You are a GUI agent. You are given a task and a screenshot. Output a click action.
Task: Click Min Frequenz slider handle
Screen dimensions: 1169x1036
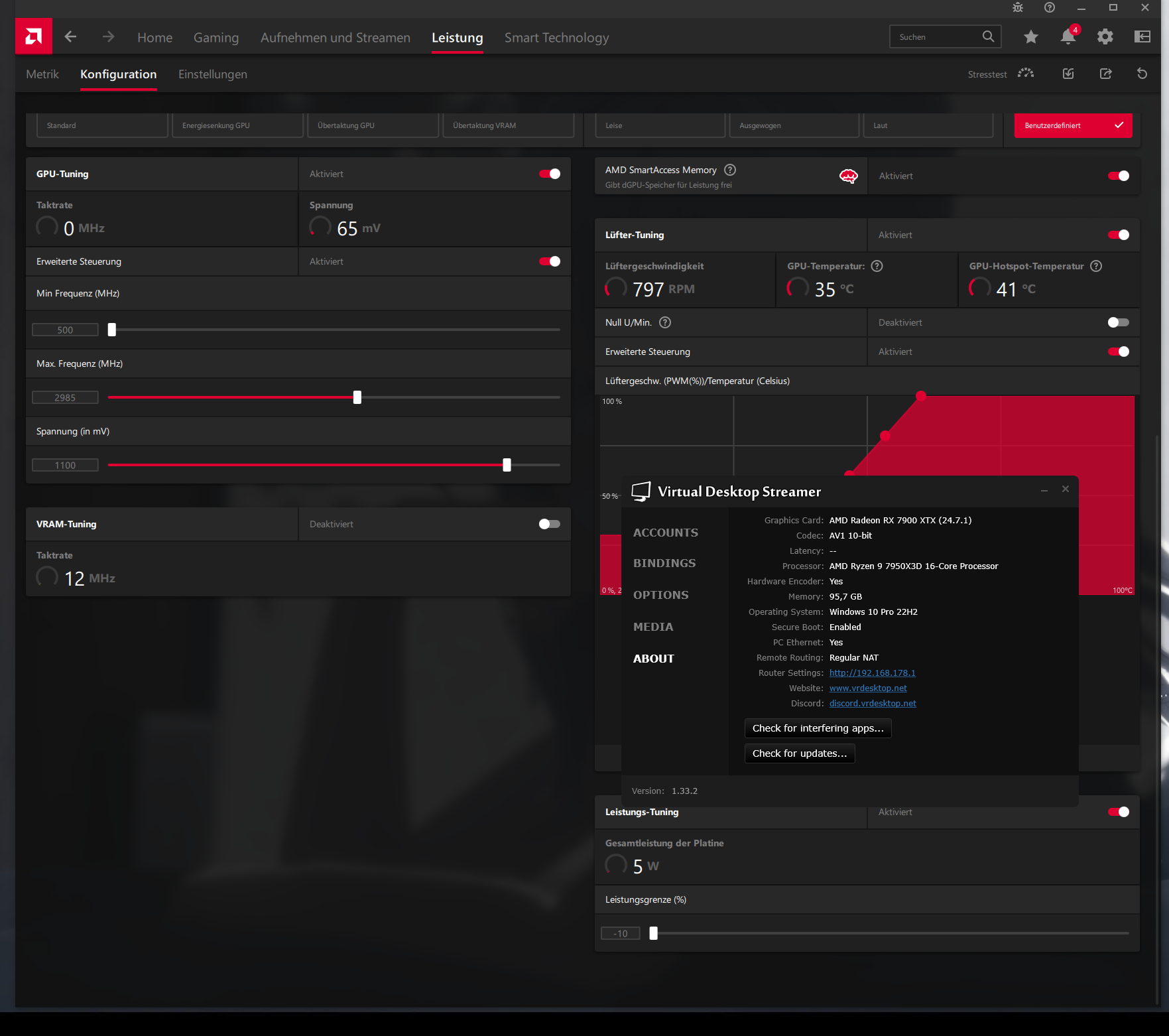[112, 330]
